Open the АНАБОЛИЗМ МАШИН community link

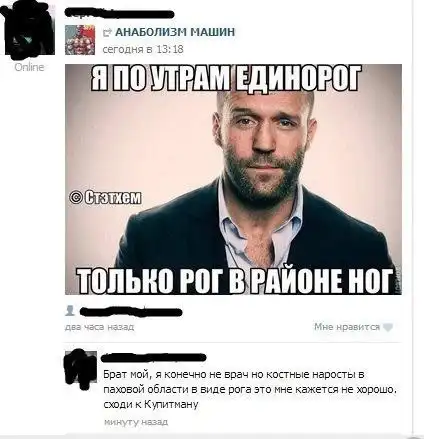click(175, 32)
